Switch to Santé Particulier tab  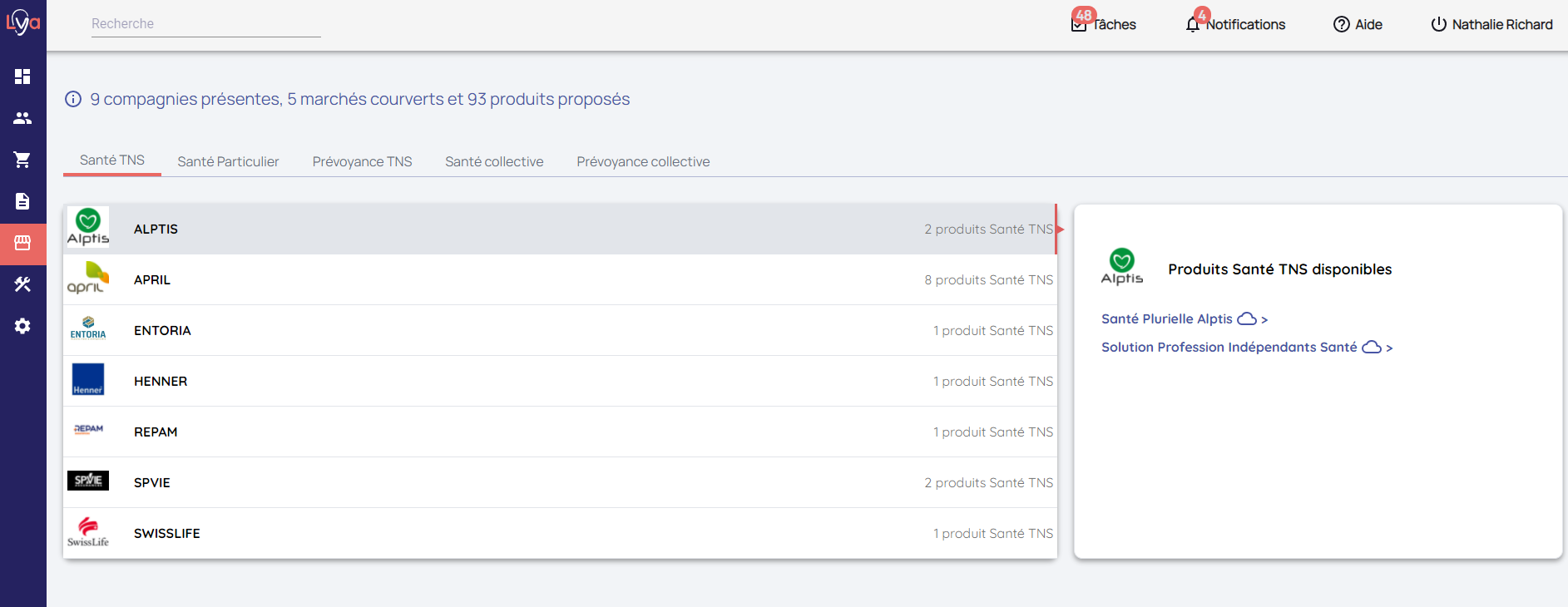coord(228,161)
